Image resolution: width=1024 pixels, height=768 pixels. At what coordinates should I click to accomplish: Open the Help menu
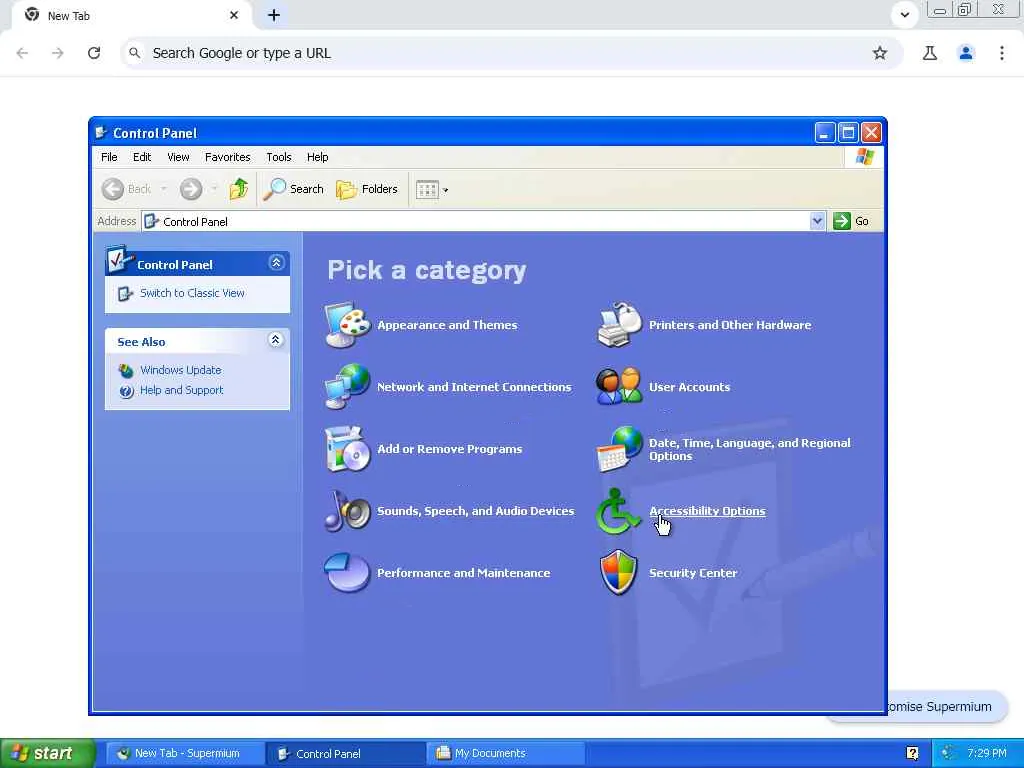click(317, 157)
